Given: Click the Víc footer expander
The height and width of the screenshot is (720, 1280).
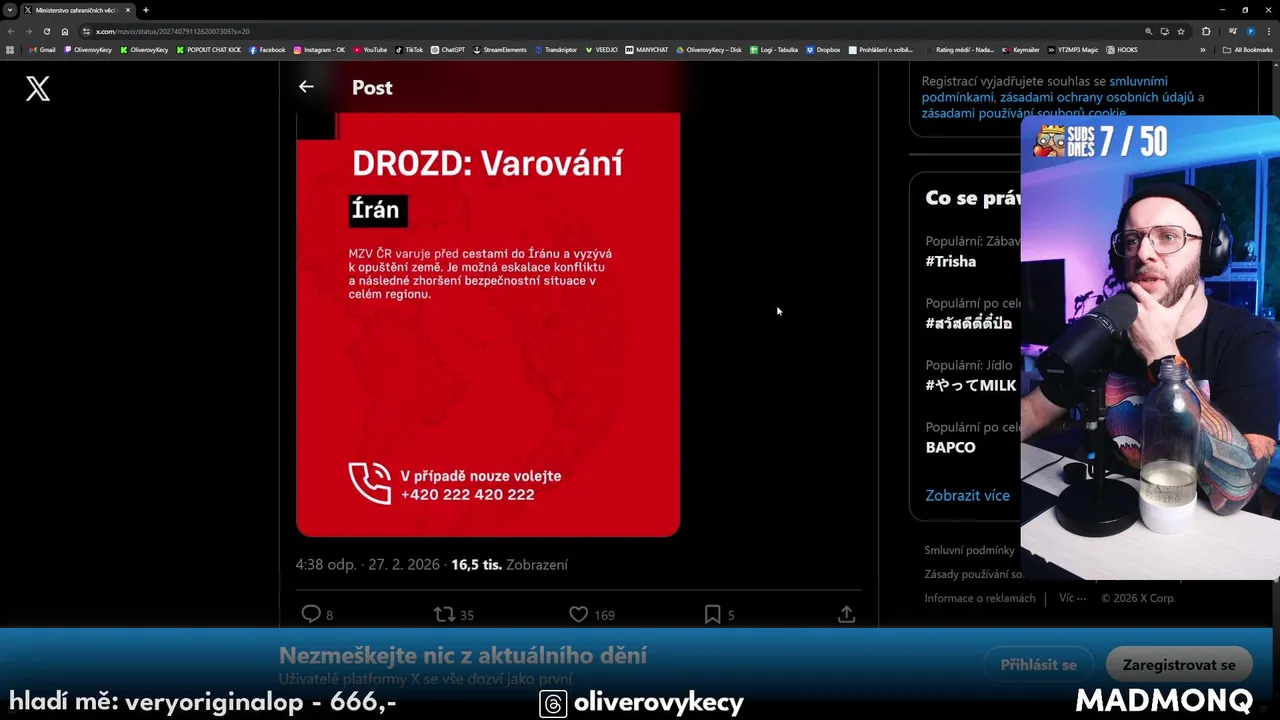Looking at the screenshot, I should coord(1072,598).
